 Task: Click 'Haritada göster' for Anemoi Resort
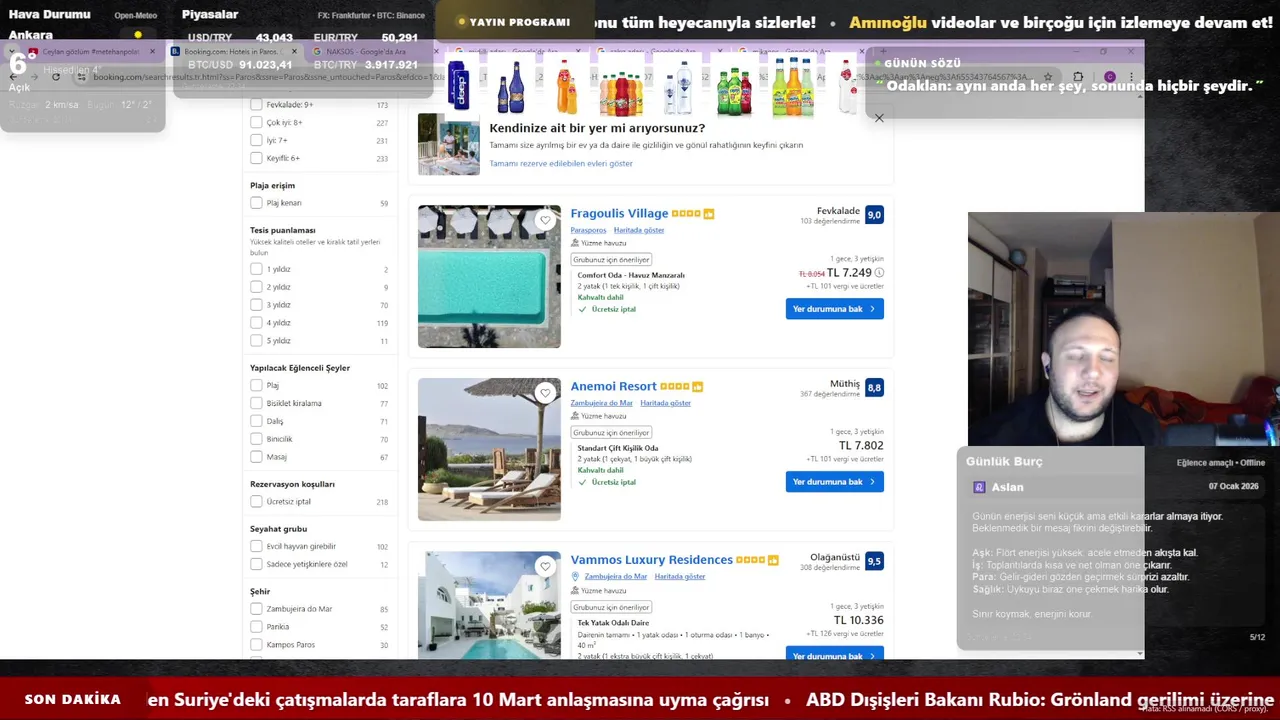point(665,403)
